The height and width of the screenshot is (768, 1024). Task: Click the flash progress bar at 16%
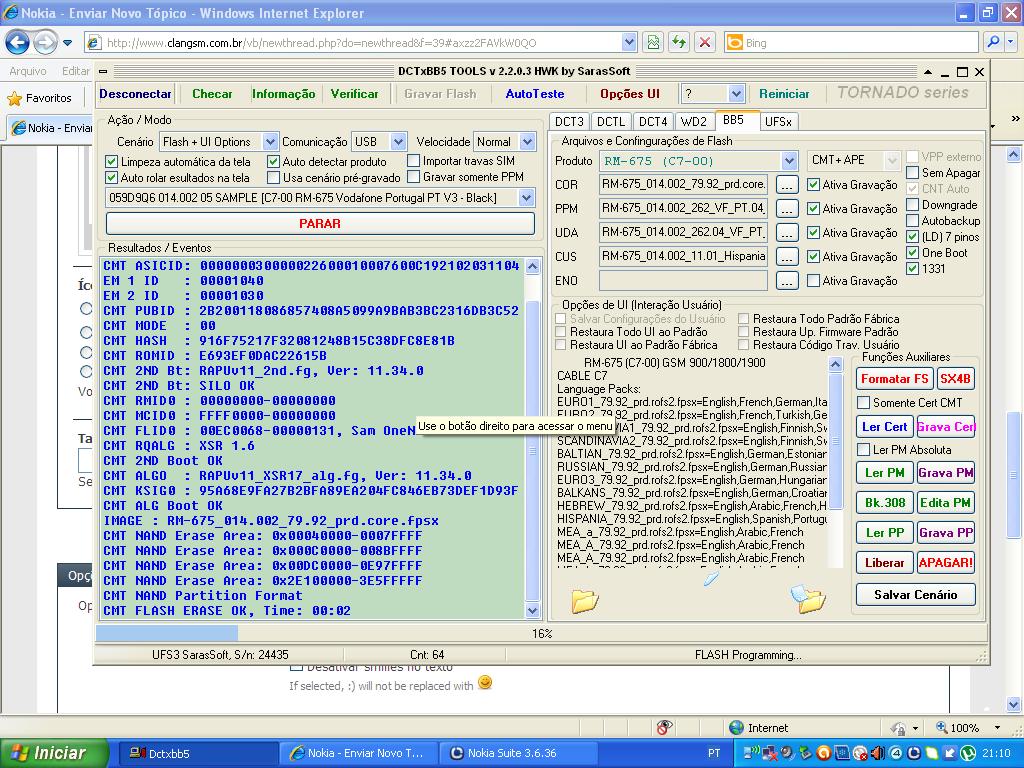pos(541,633)
